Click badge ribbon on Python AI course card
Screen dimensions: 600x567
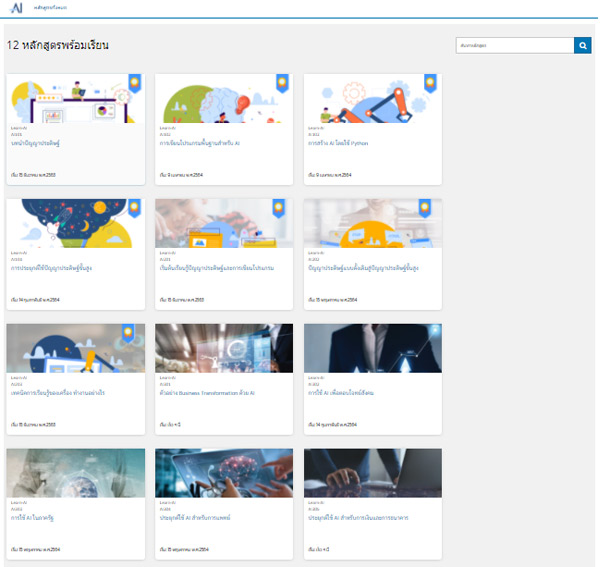point(430,83)
